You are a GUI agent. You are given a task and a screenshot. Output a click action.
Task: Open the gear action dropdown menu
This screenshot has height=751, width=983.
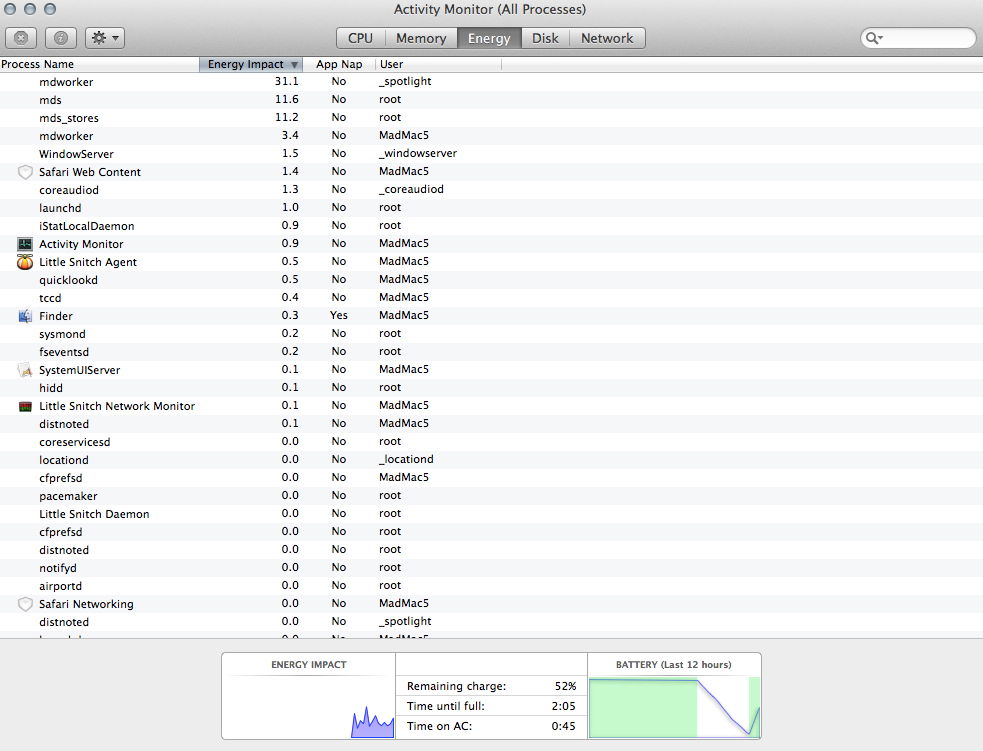105,38
